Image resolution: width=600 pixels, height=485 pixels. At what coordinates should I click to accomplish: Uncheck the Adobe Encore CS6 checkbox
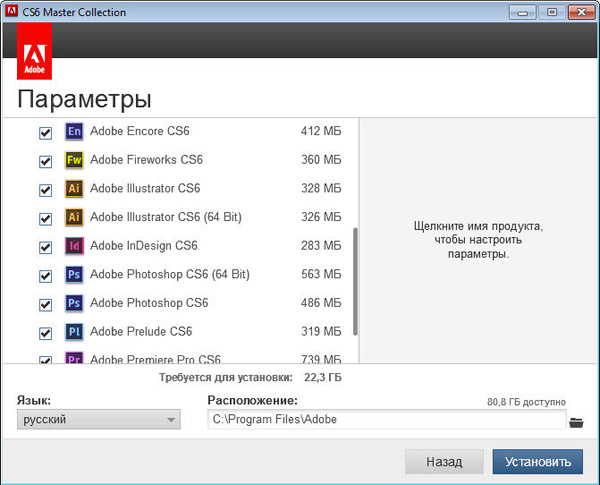[45, 133]
